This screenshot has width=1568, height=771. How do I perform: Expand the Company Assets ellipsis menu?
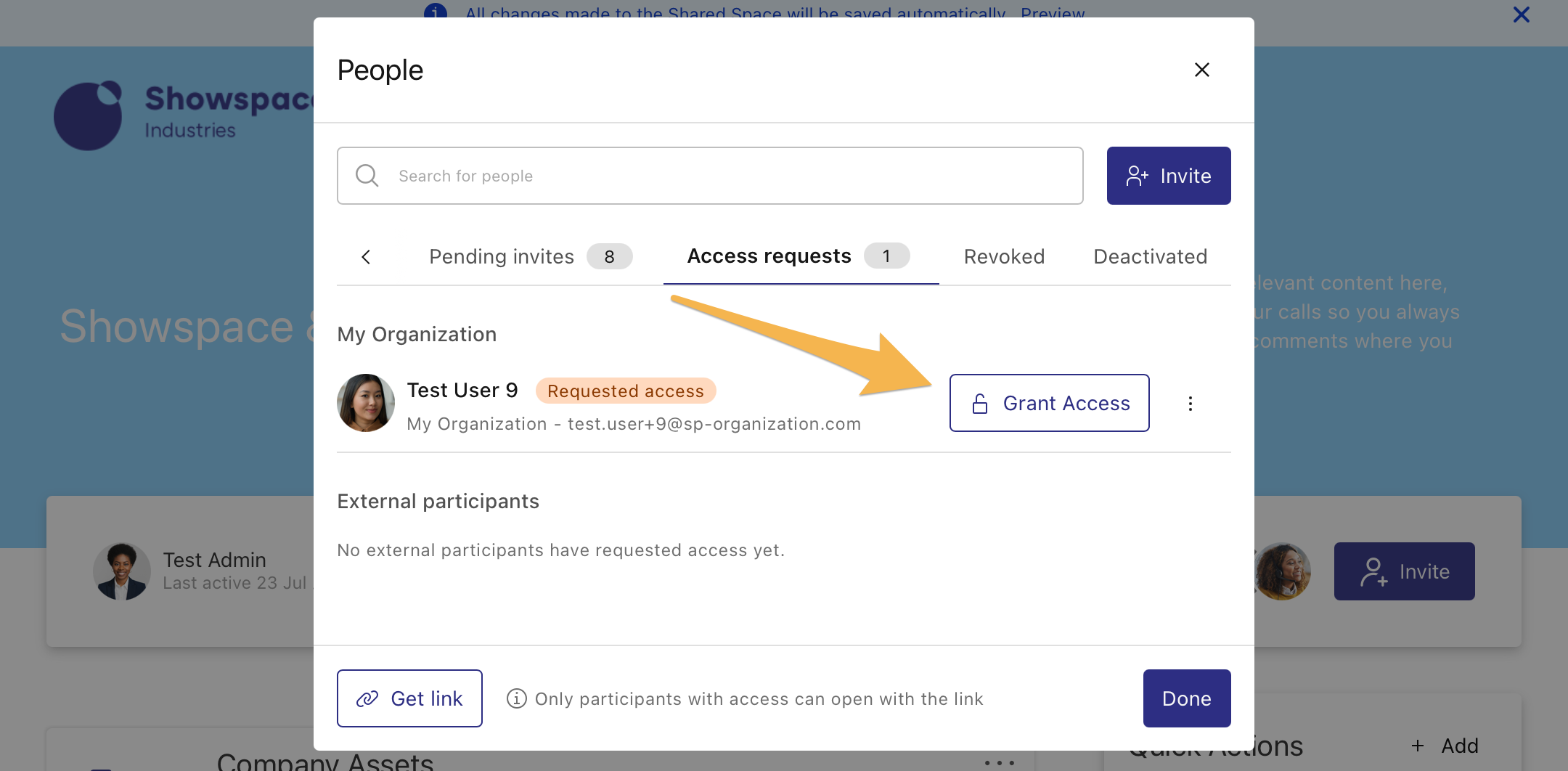point(1000,761)
